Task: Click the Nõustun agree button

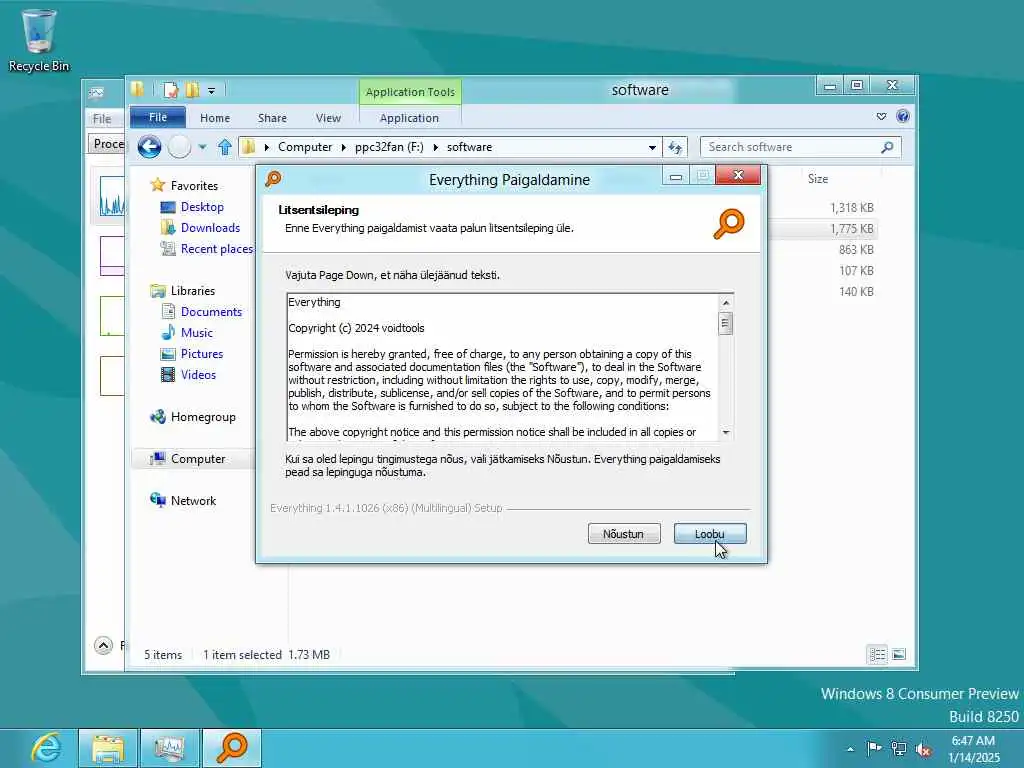Action: (624, 534)
